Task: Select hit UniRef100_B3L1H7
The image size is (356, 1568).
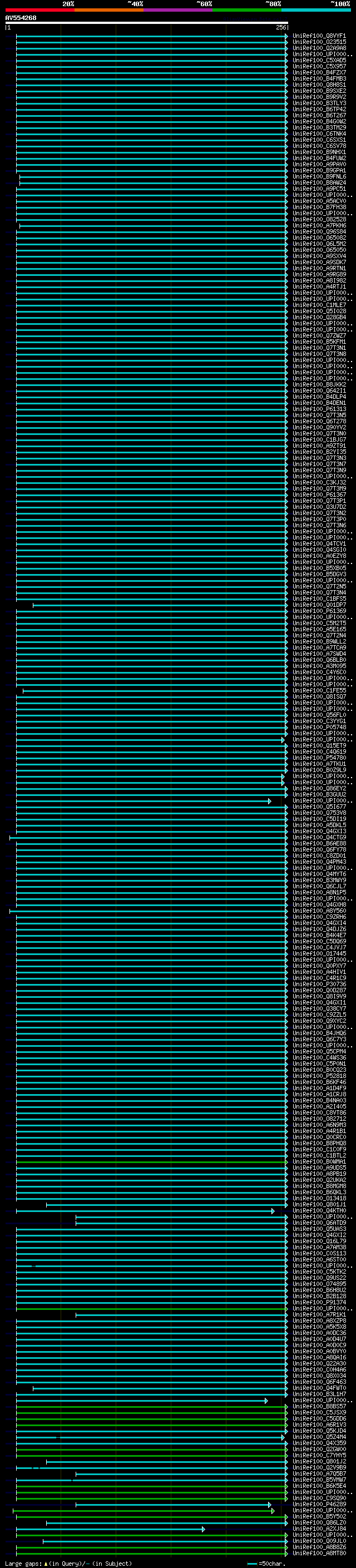Action: (319, 1394)
